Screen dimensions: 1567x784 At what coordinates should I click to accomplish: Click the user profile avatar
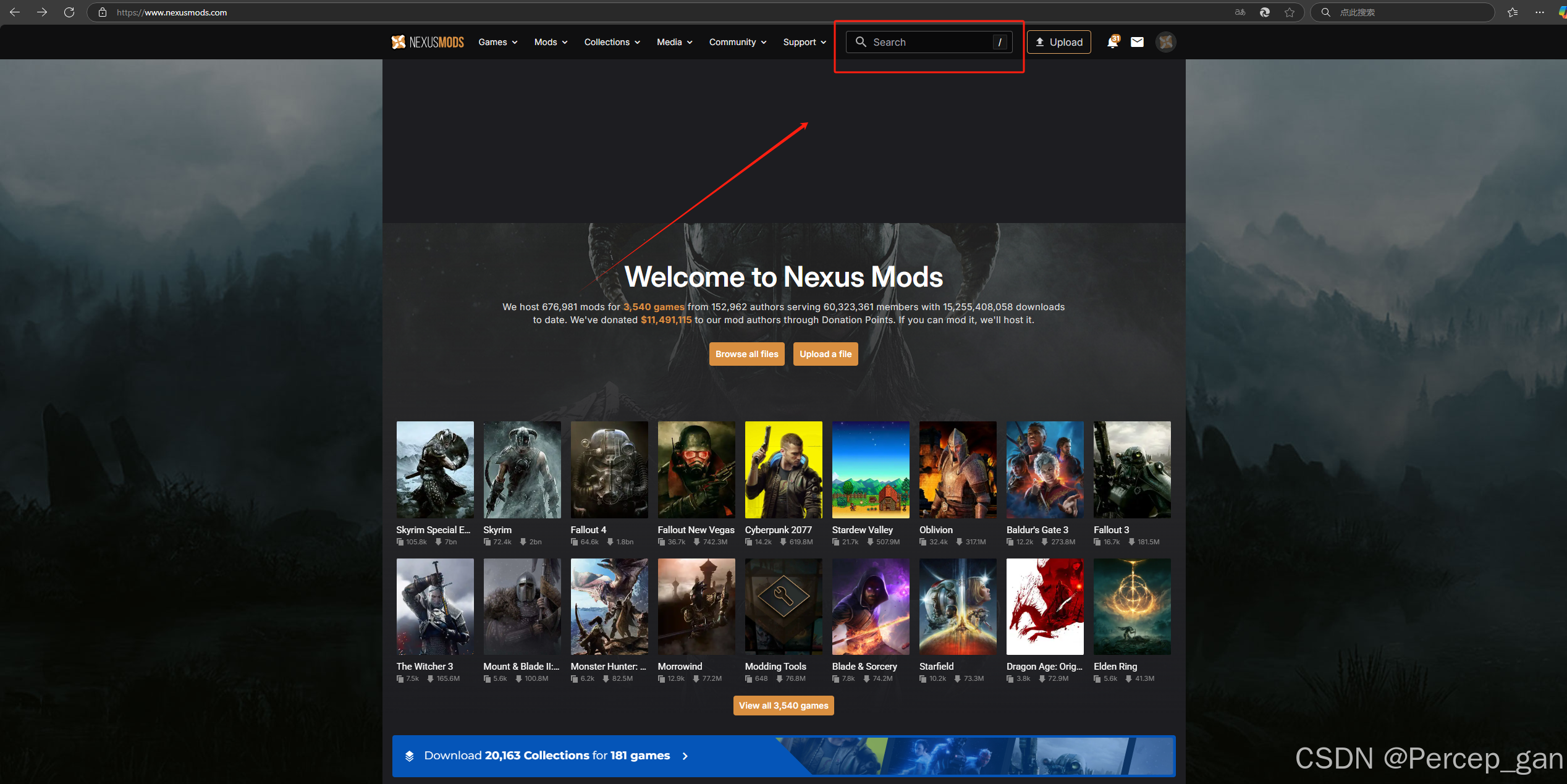pyautogui.click(x=1165, y=42)
